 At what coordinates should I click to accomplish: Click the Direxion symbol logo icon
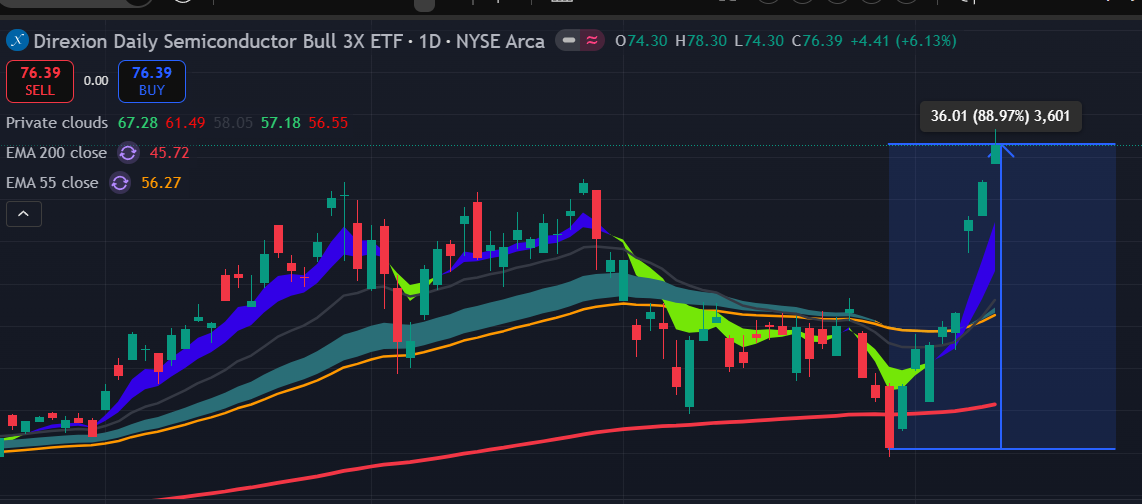click(16, 41)
